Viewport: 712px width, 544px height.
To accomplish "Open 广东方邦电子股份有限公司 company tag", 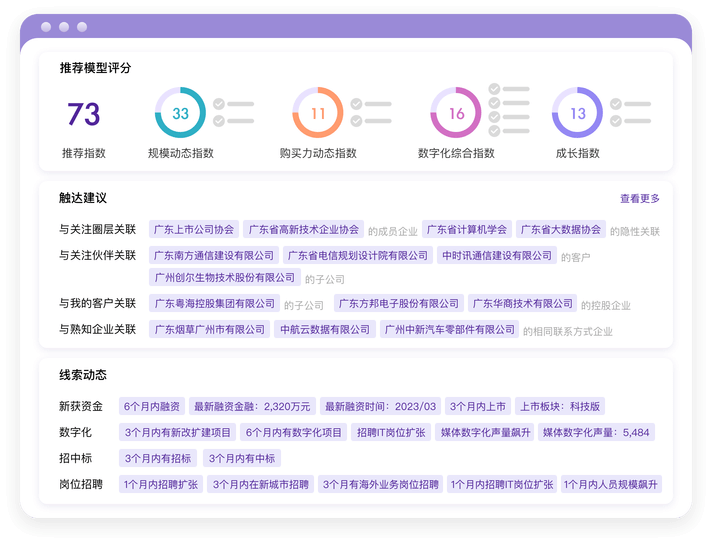I will point(399,303).
